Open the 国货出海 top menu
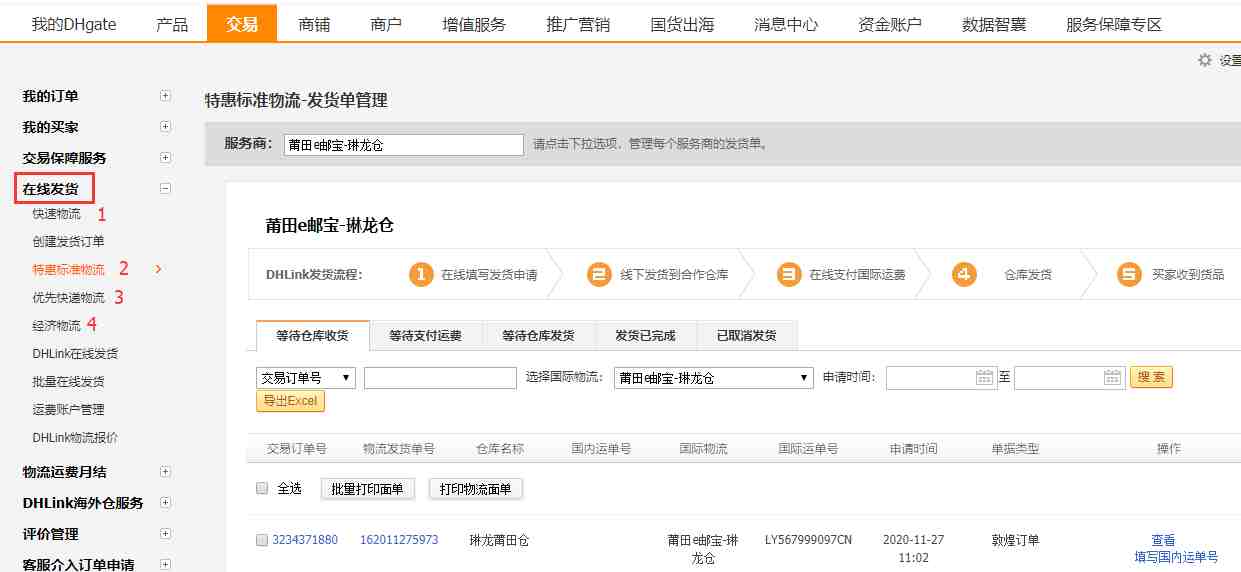This screenshot has width=1241, height=572. 682,24
